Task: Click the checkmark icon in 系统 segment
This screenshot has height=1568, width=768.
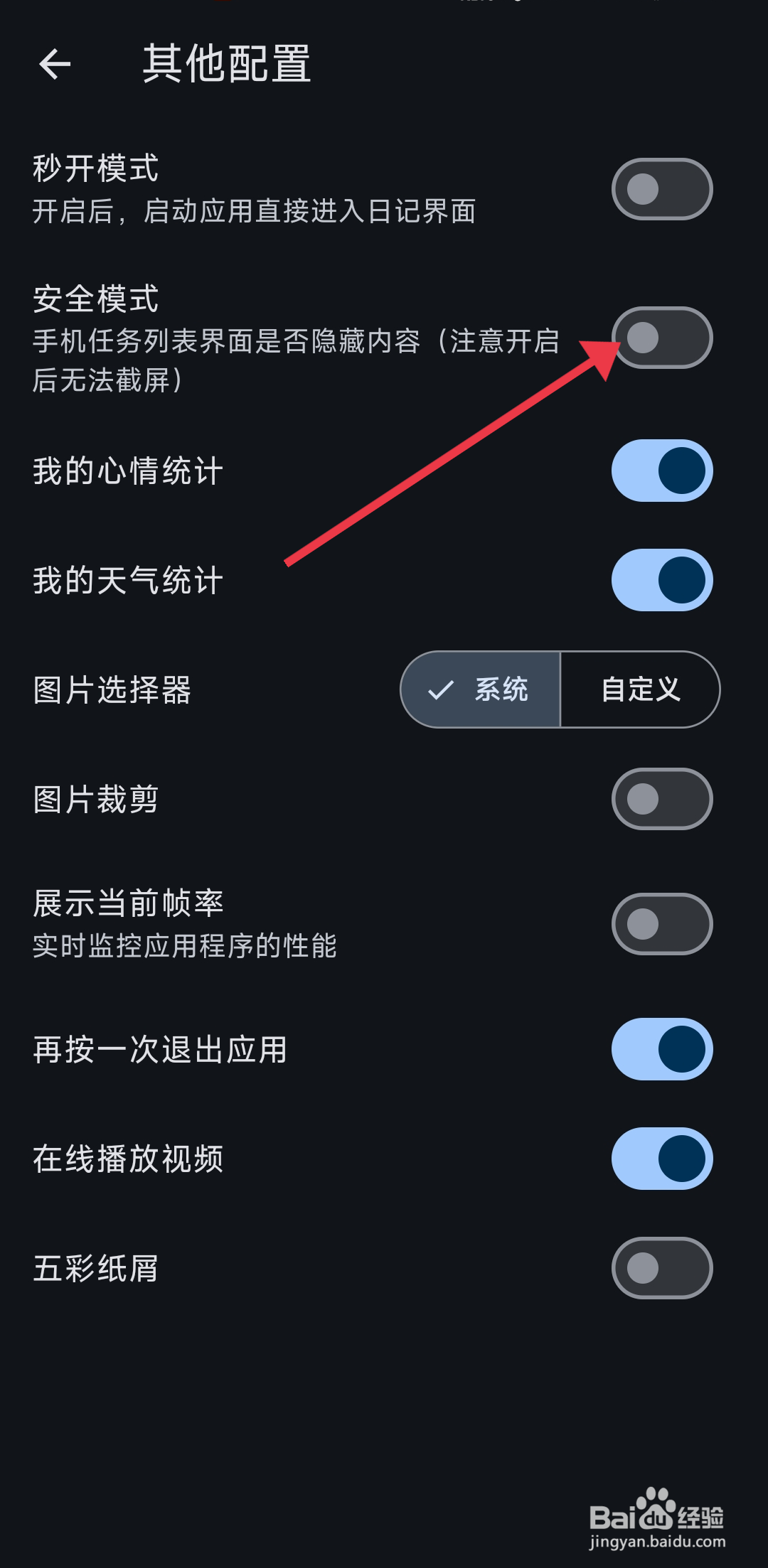Action: point(441,689)
